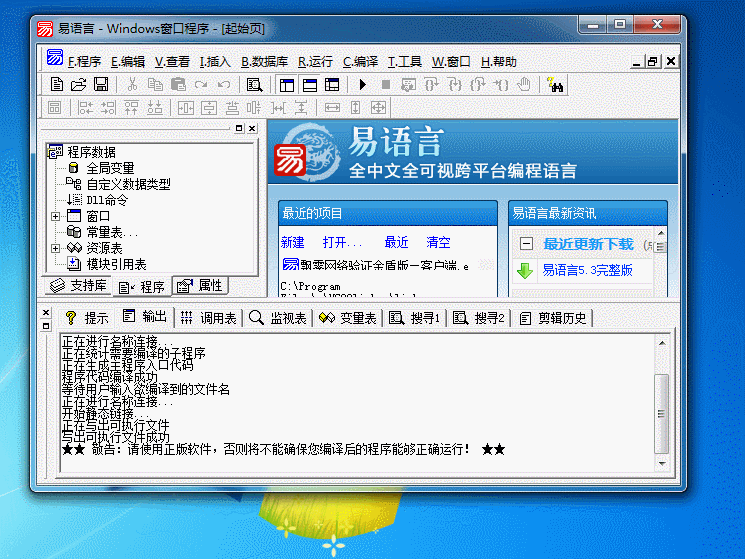Expand the 资源表 tree node
Screen dimensions: 745x559
56,248
